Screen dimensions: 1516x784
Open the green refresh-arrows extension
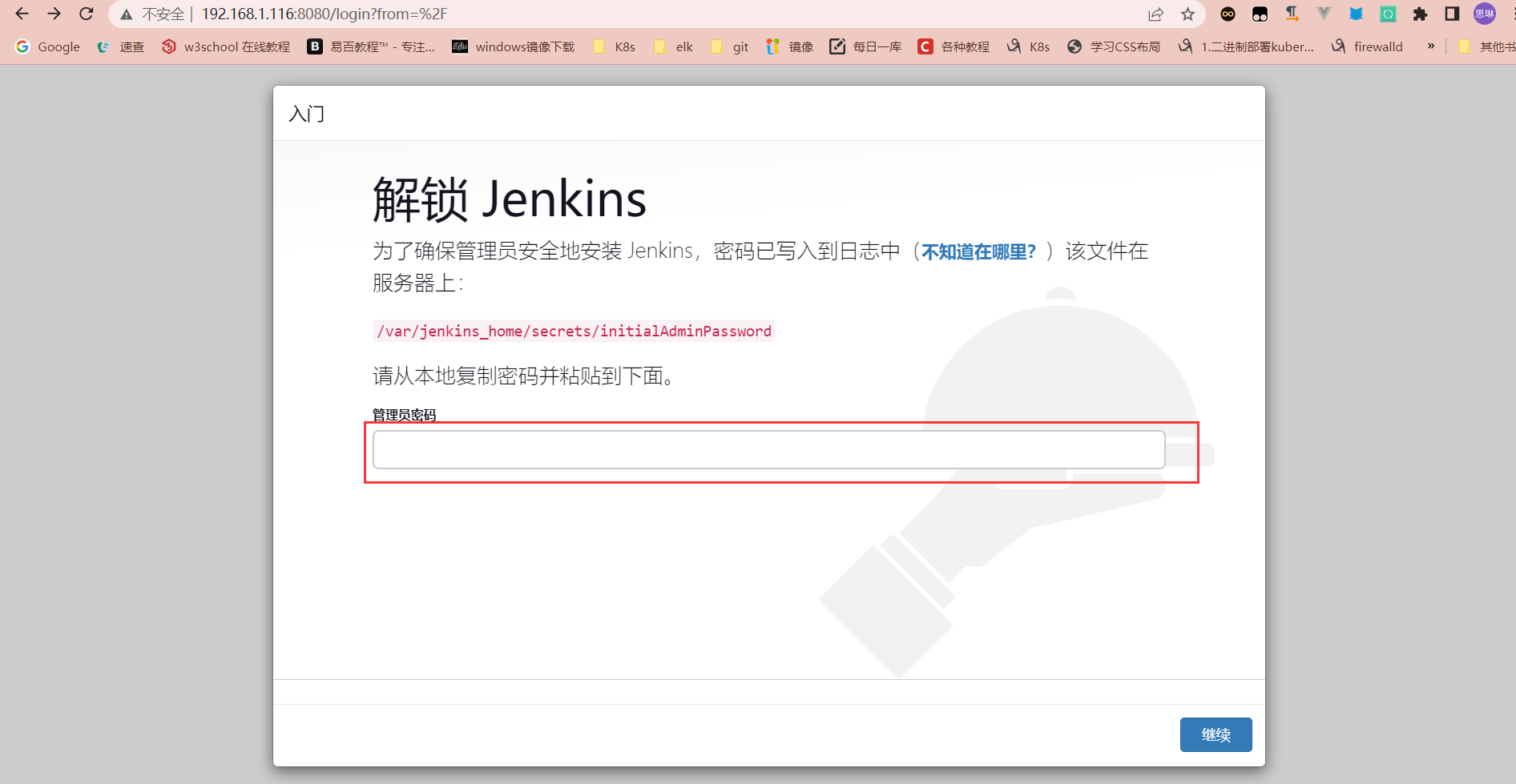1388,14
